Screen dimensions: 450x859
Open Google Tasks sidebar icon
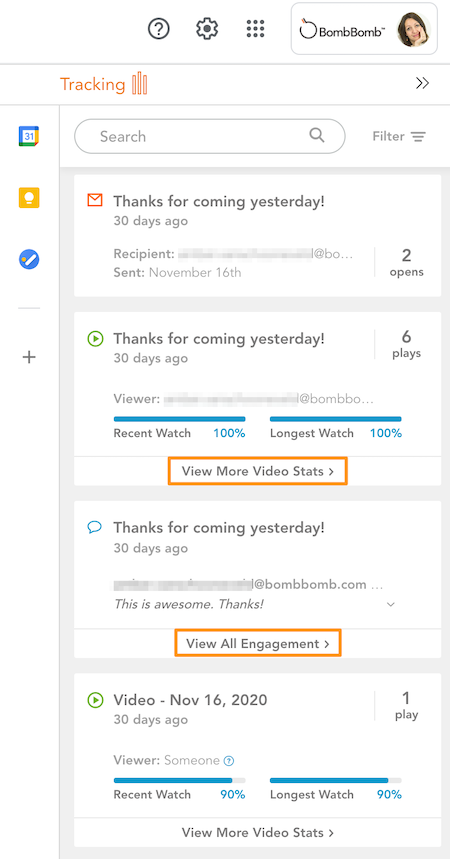click(x=29, y=259)
